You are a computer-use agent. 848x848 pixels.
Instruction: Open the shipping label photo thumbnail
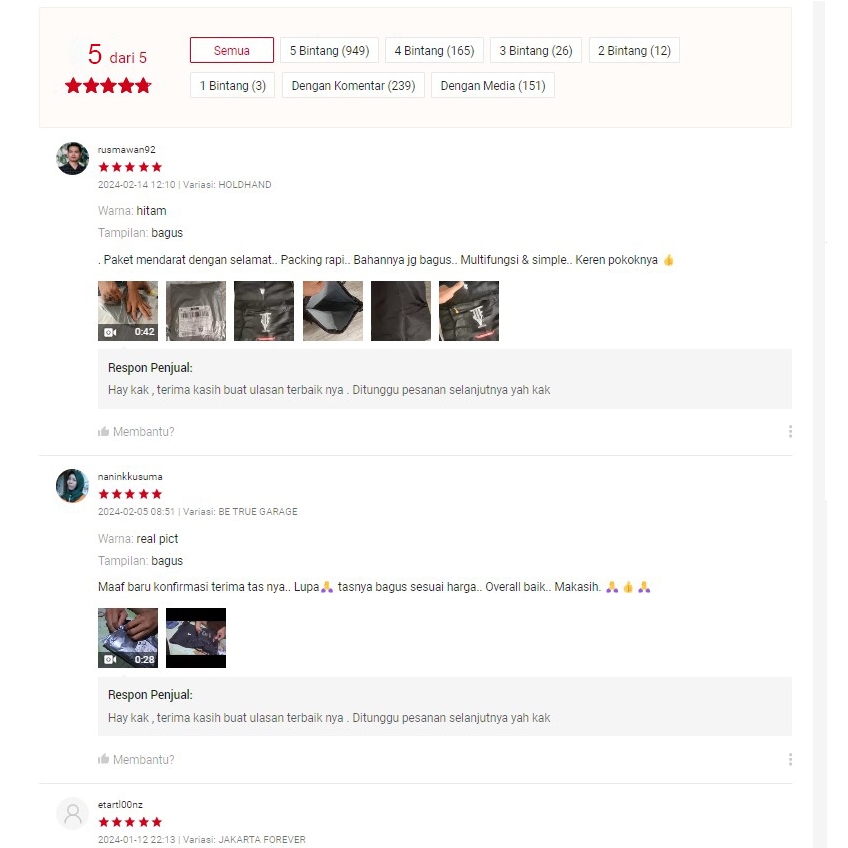pos(196,311)
